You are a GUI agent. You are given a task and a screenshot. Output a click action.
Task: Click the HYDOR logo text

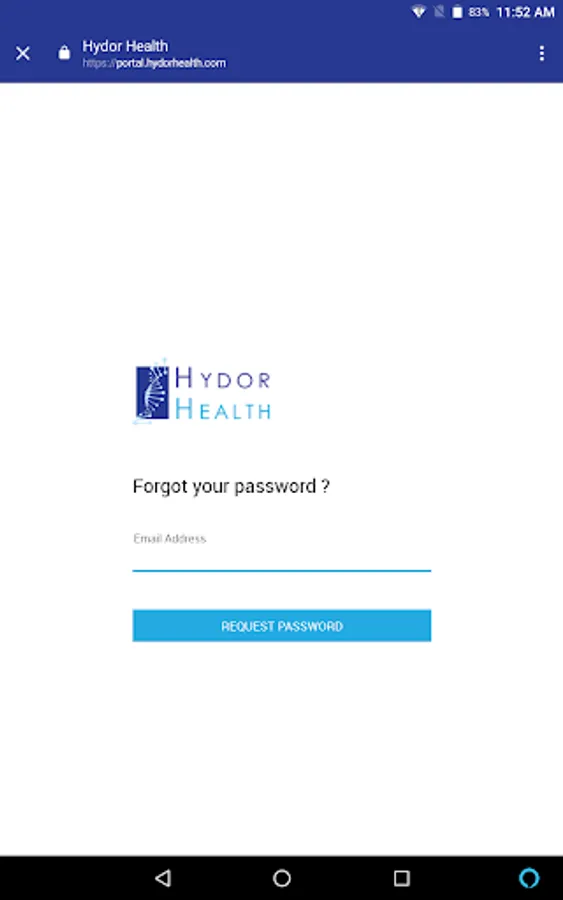click(223, 379)
